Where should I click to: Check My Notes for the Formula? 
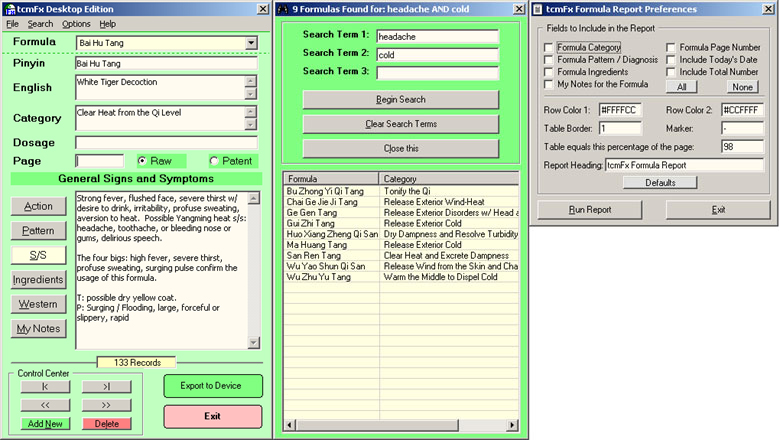click(548, 85)
